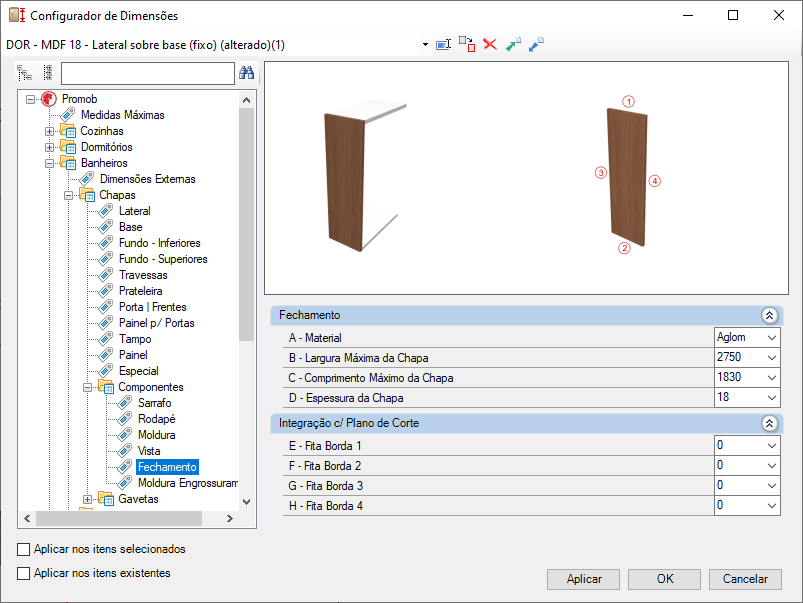Click the OK button
The height and width of the screenshot is (603, 803).
(x=664, y=579)
